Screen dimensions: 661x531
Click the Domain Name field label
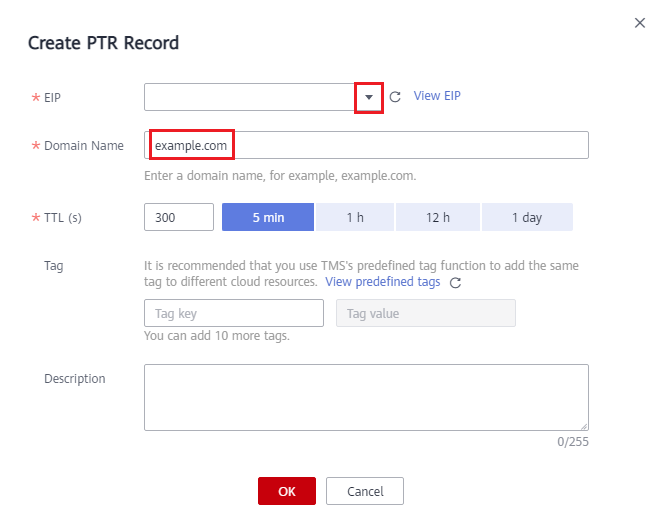(x=84, y=146)
